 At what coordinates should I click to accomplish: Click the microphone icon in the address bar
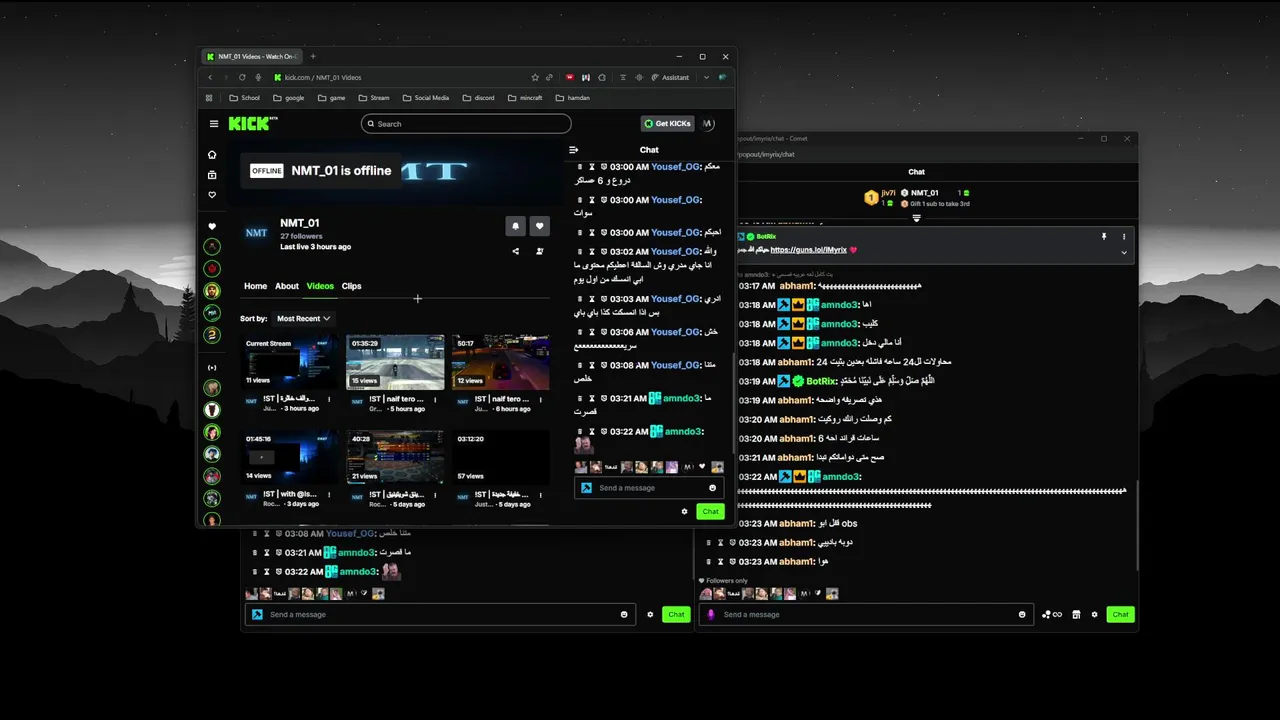click(258, 77)
